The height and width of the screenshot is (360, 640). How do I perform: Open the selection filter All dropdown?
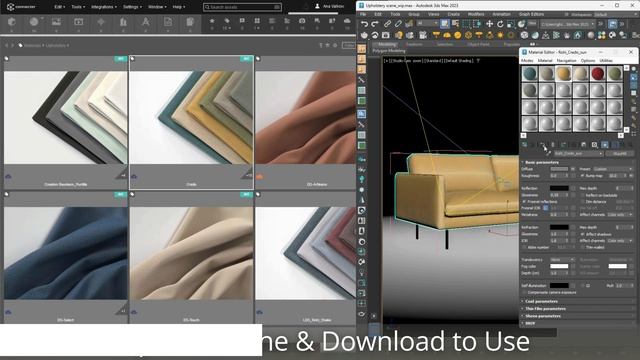click(427, 24)
